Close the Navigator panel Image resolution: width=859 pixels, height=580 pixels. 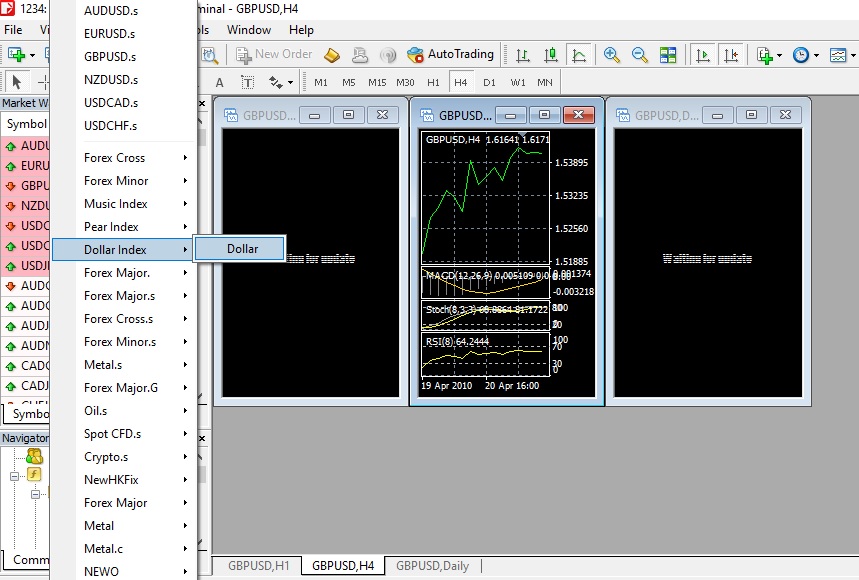click(202, 438)
